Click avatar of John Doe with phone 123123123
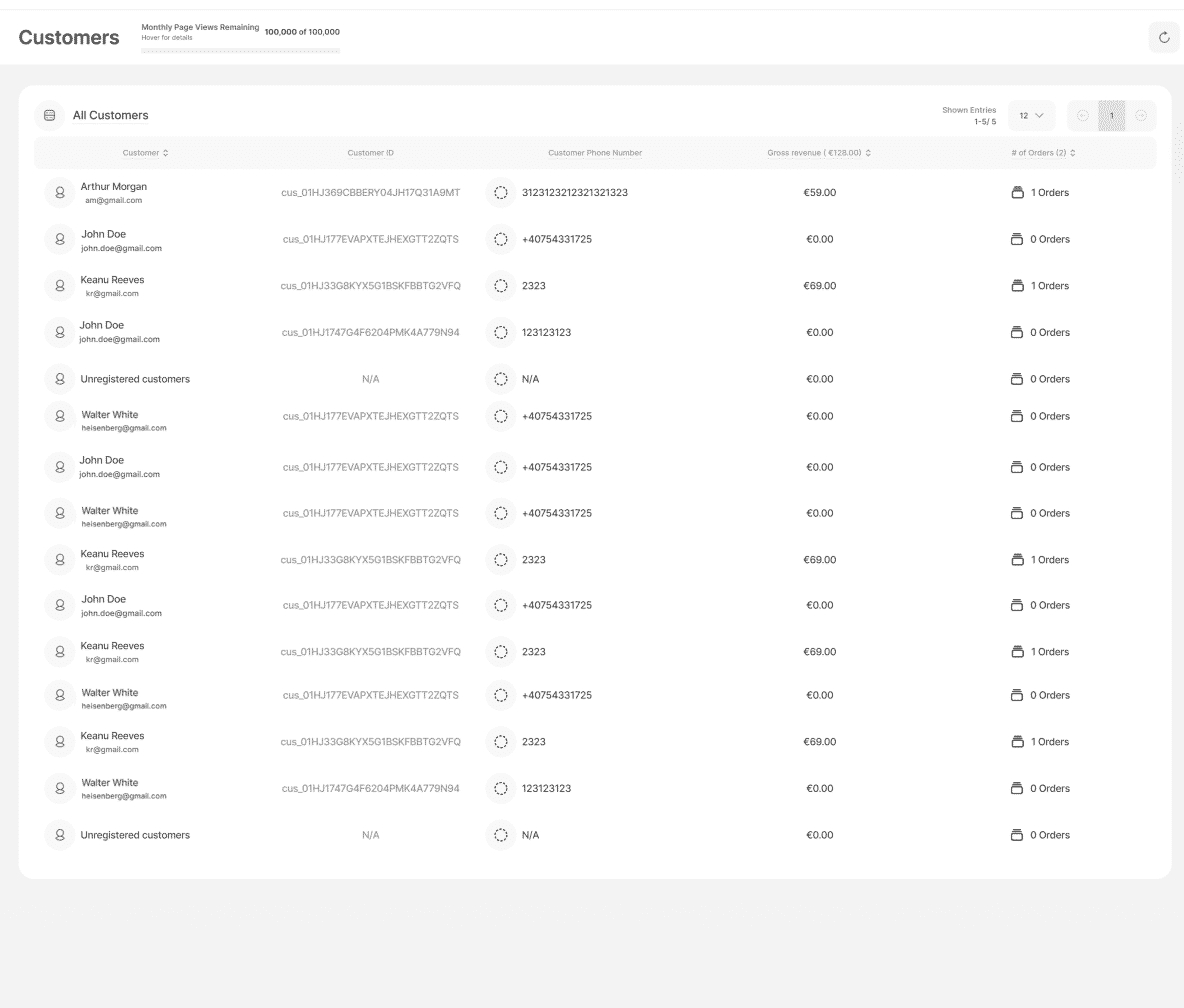1184x1008 pixels. pyautogui.click(x=60, y=332)
